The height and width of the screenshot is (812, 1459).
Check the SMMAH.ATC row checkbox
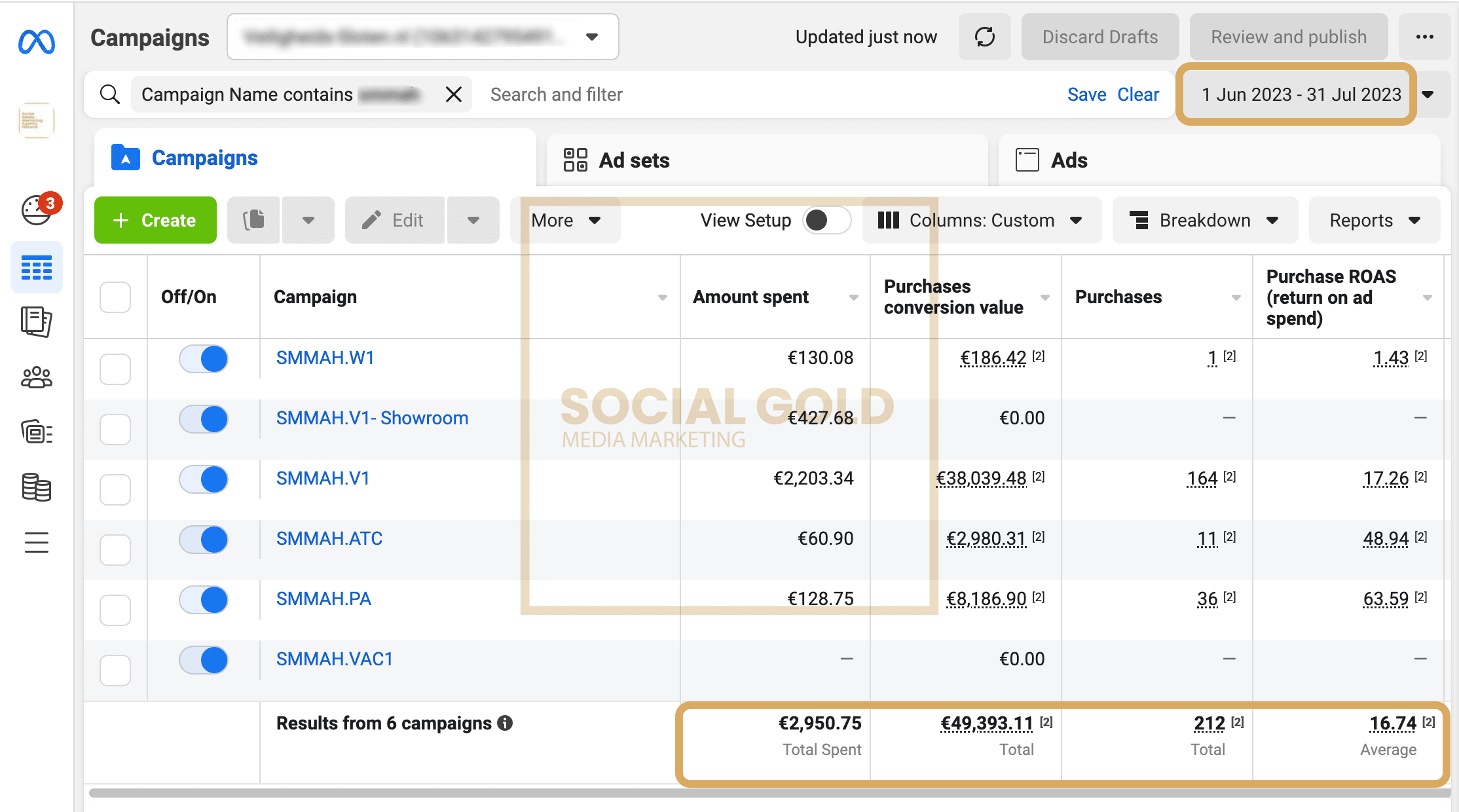(115, 549)
